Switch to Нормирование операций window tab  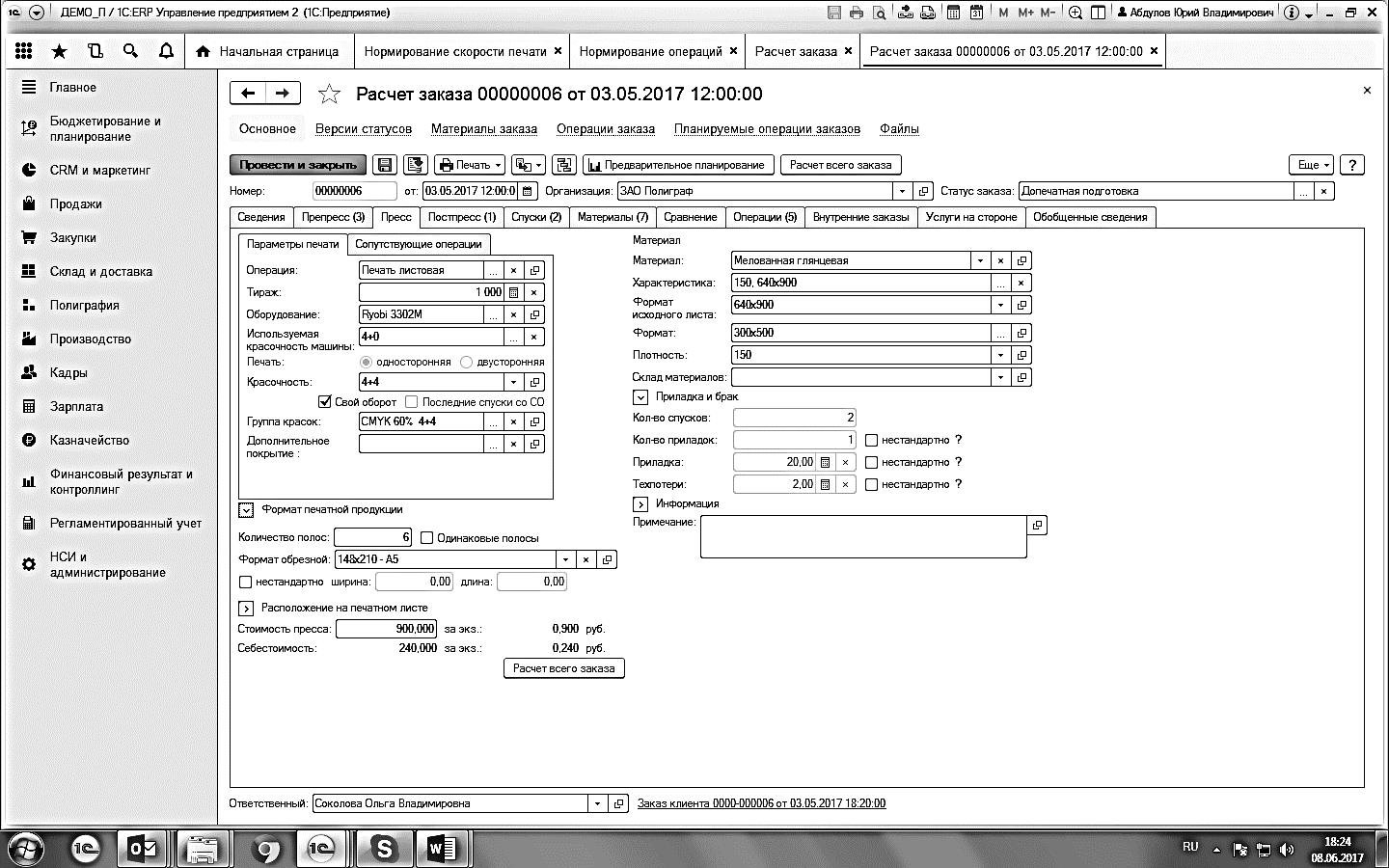[x=657, y=51]
